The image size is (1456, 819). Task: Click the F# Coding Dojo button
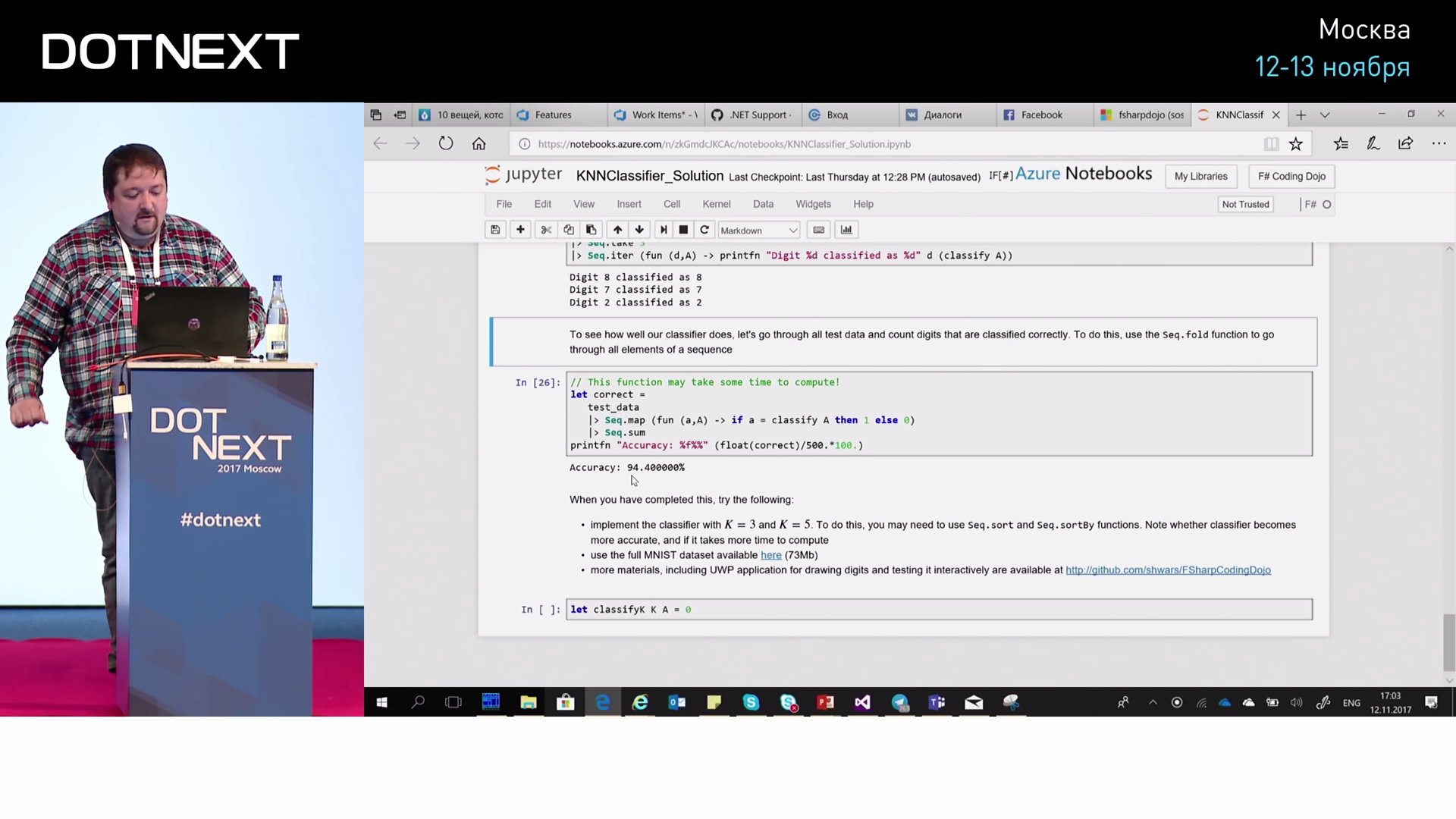point(1291,176)
